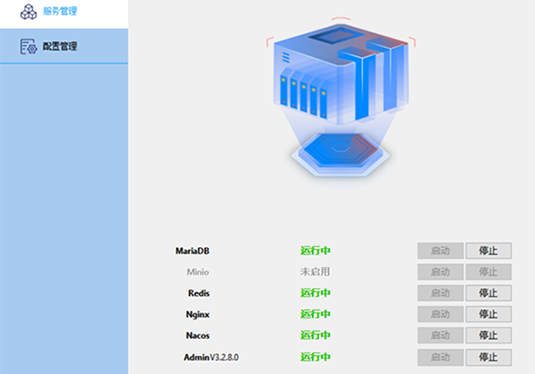
Task: Click the 配置管理 gear document icon
Action: coord(28,46)
